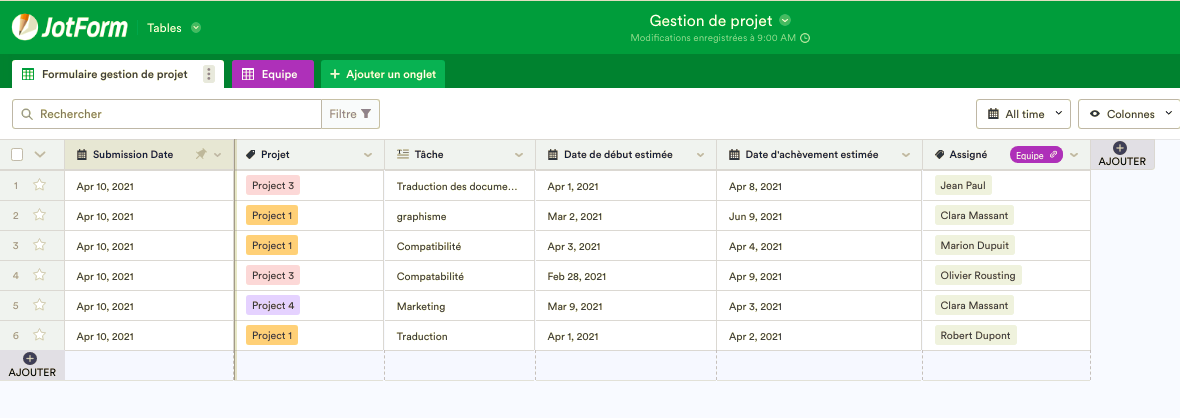This screenshot has height=418, width=1180.
Task: Add a new row with bottom AJOUTER
Action: [x=32, y=365]
